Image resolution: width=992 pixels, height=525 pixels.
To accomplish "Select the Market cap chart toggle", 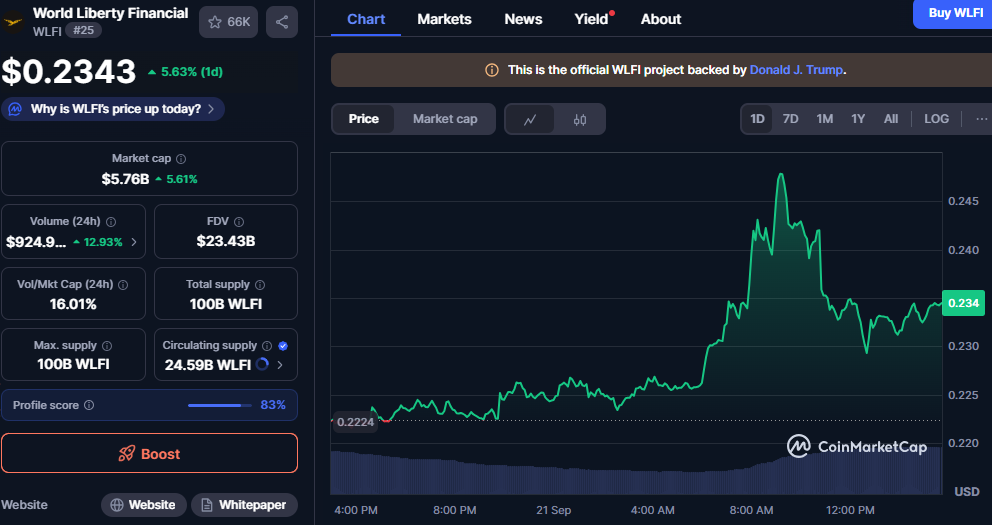I will point(445,119).
